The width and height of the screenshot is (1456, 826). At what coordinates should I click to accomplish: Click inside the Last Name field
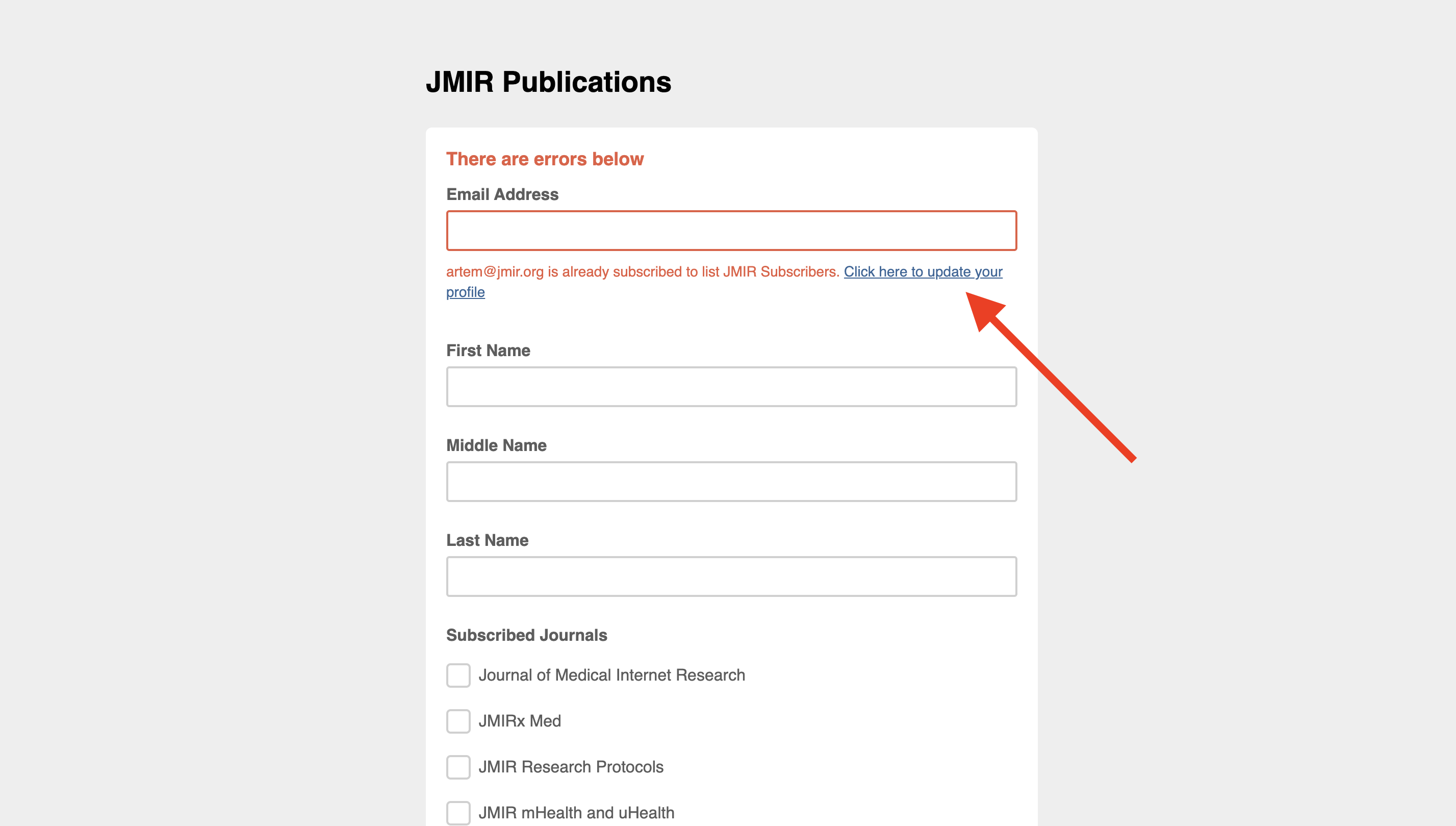pyautogui.click(x=731, y=576)
